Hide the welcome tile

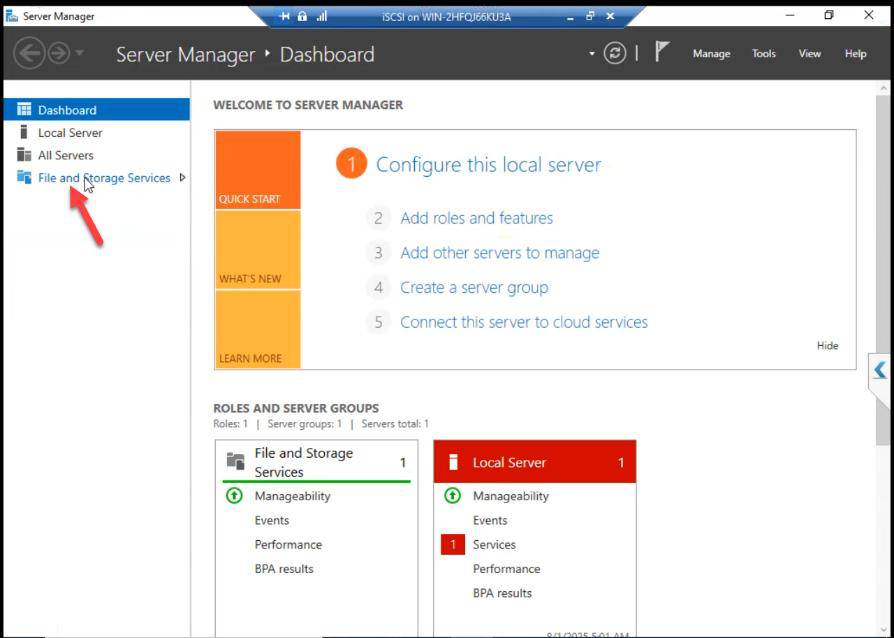pyautogui.click(x=827, y=346)
